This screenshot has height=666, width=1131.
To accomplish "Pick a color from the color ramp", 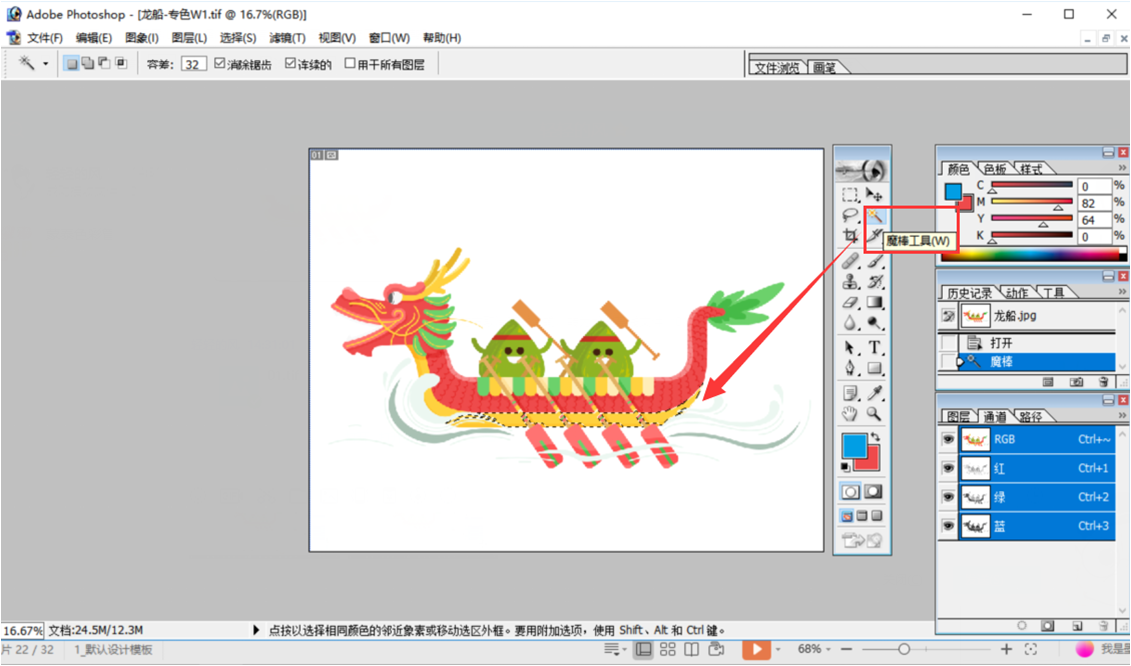I will click(1033, 253).
